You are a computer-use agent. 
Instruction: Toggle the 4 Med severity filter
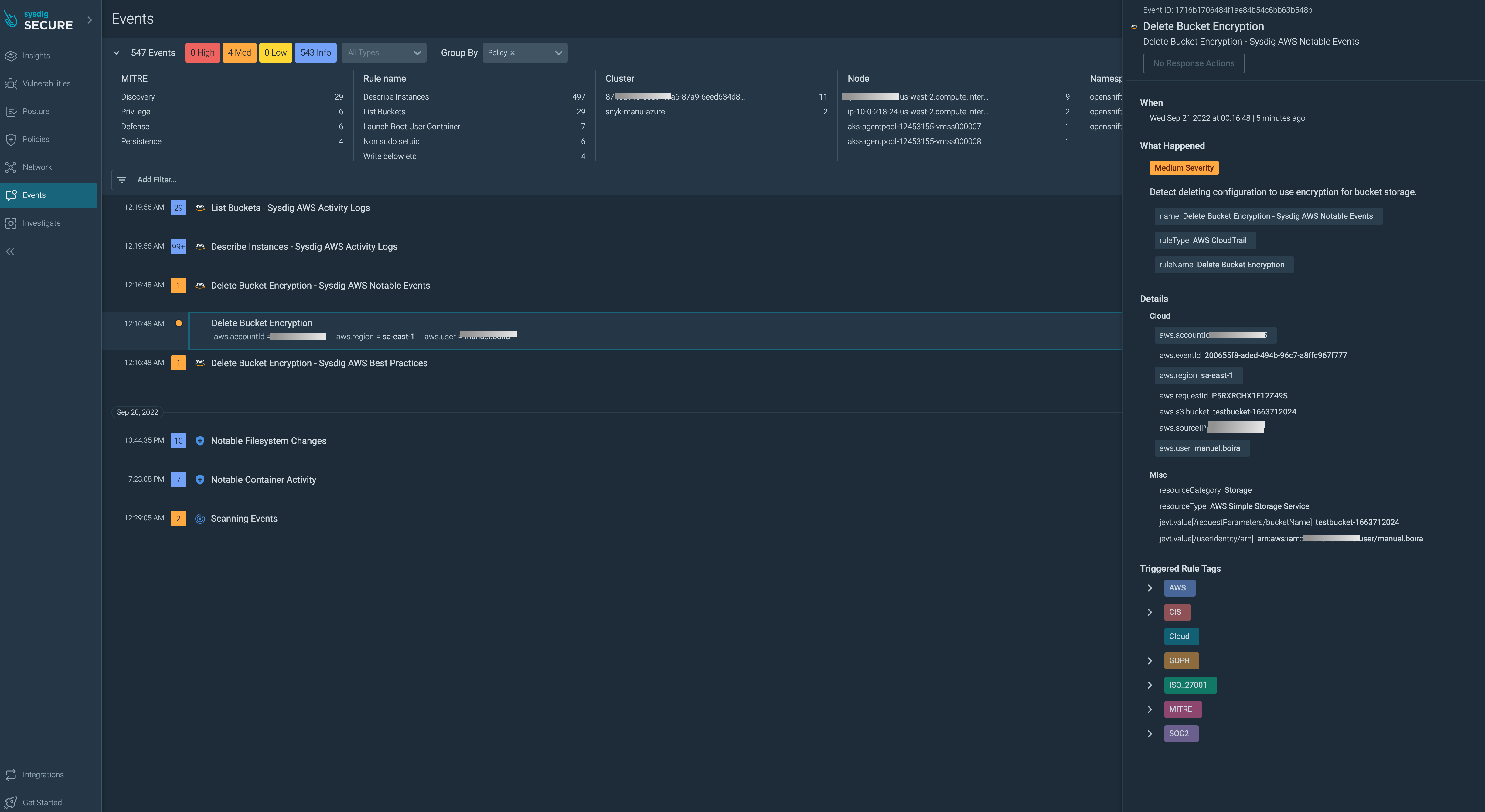[239, 52]
